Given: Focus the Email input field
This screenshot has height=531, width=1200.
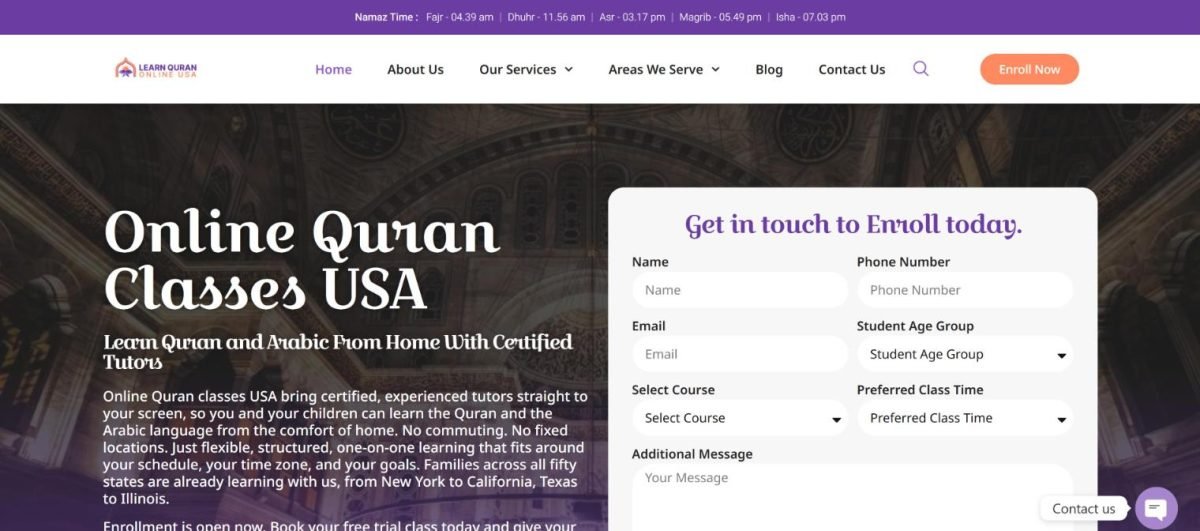Looking at the screenshot, I should [740, 354].
